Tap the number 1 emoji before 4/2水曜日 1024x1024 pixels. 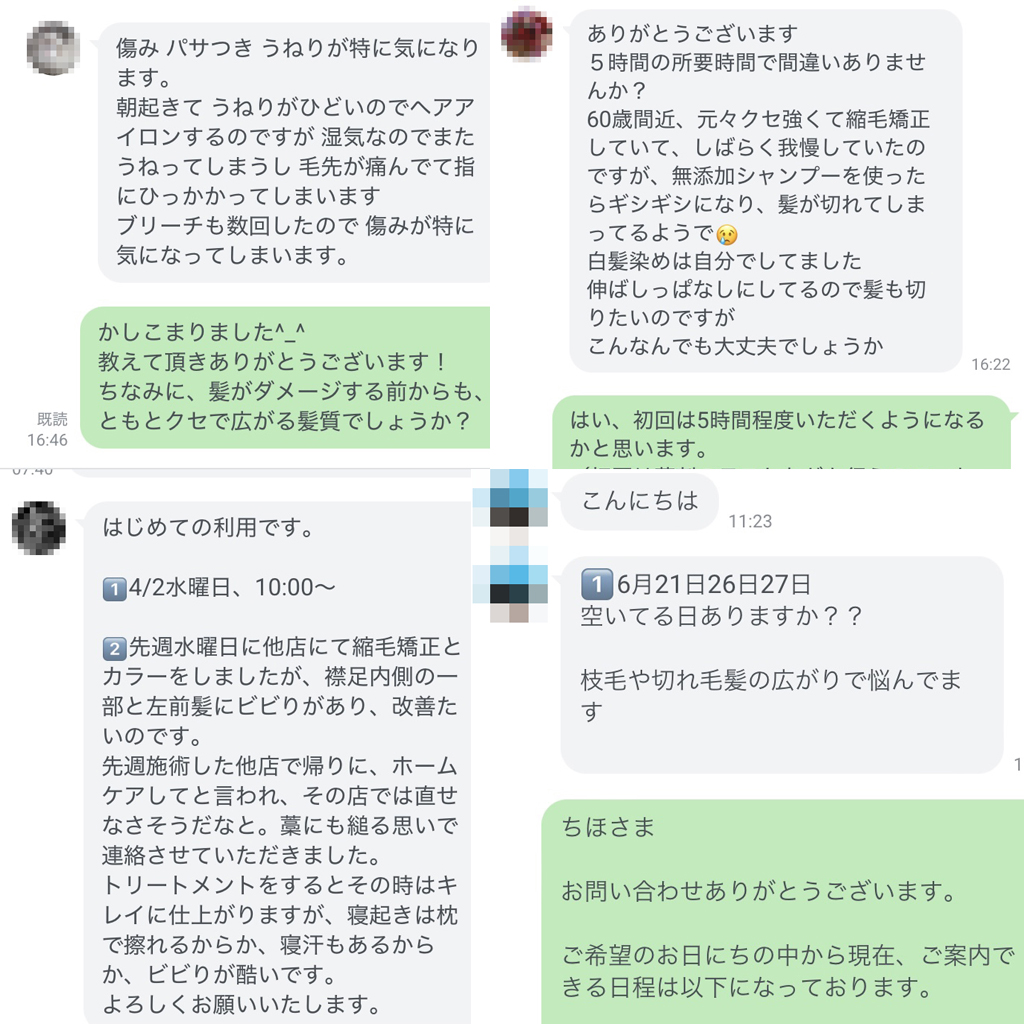point(114,589)
